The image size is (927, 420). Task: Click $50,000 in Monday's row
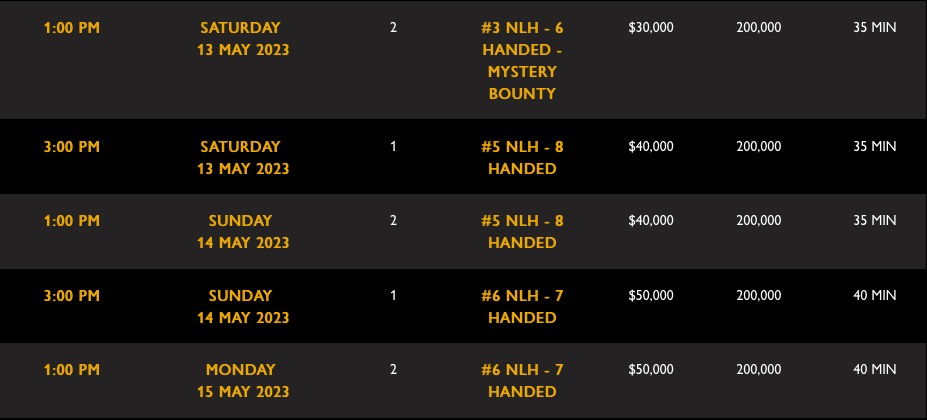(x=651, y=370)
